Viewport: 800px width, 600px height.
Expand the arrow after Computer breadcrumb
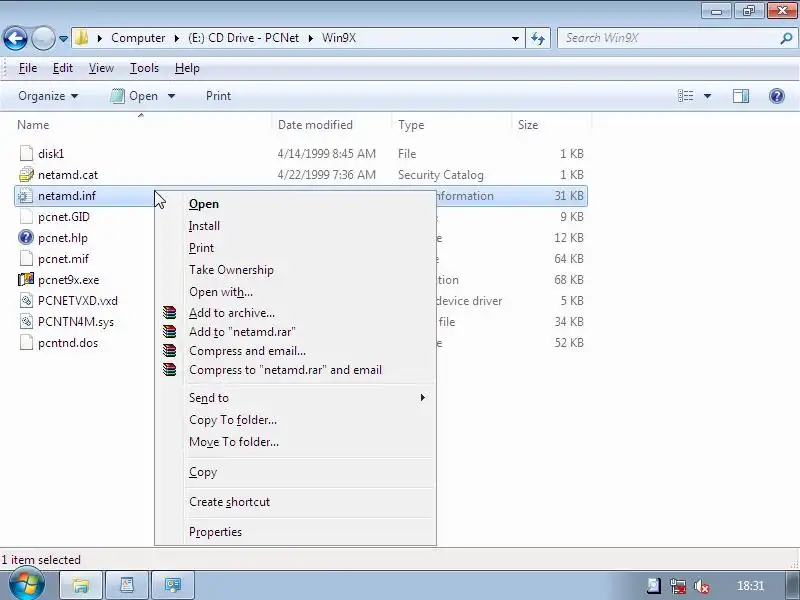(x=177, y=38)
